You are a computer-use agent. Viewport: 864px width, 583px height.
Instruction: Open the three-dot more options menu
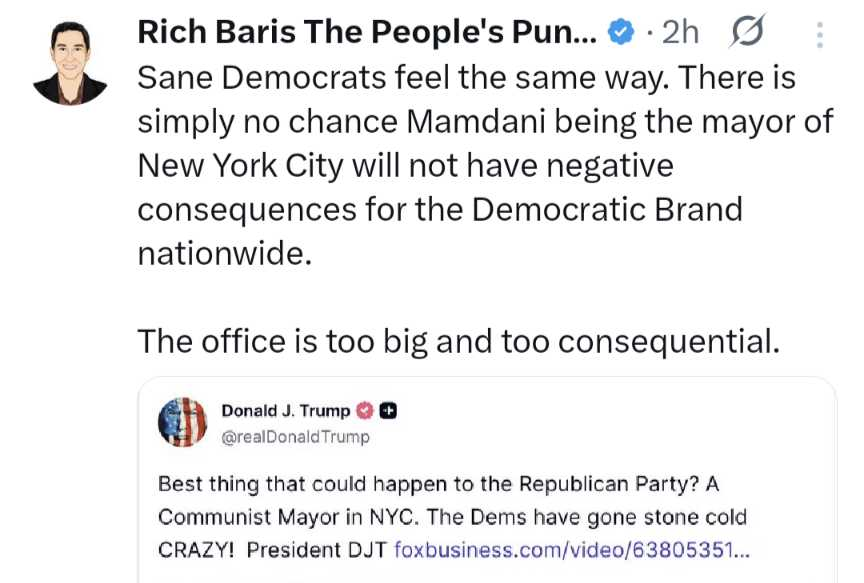820,35
